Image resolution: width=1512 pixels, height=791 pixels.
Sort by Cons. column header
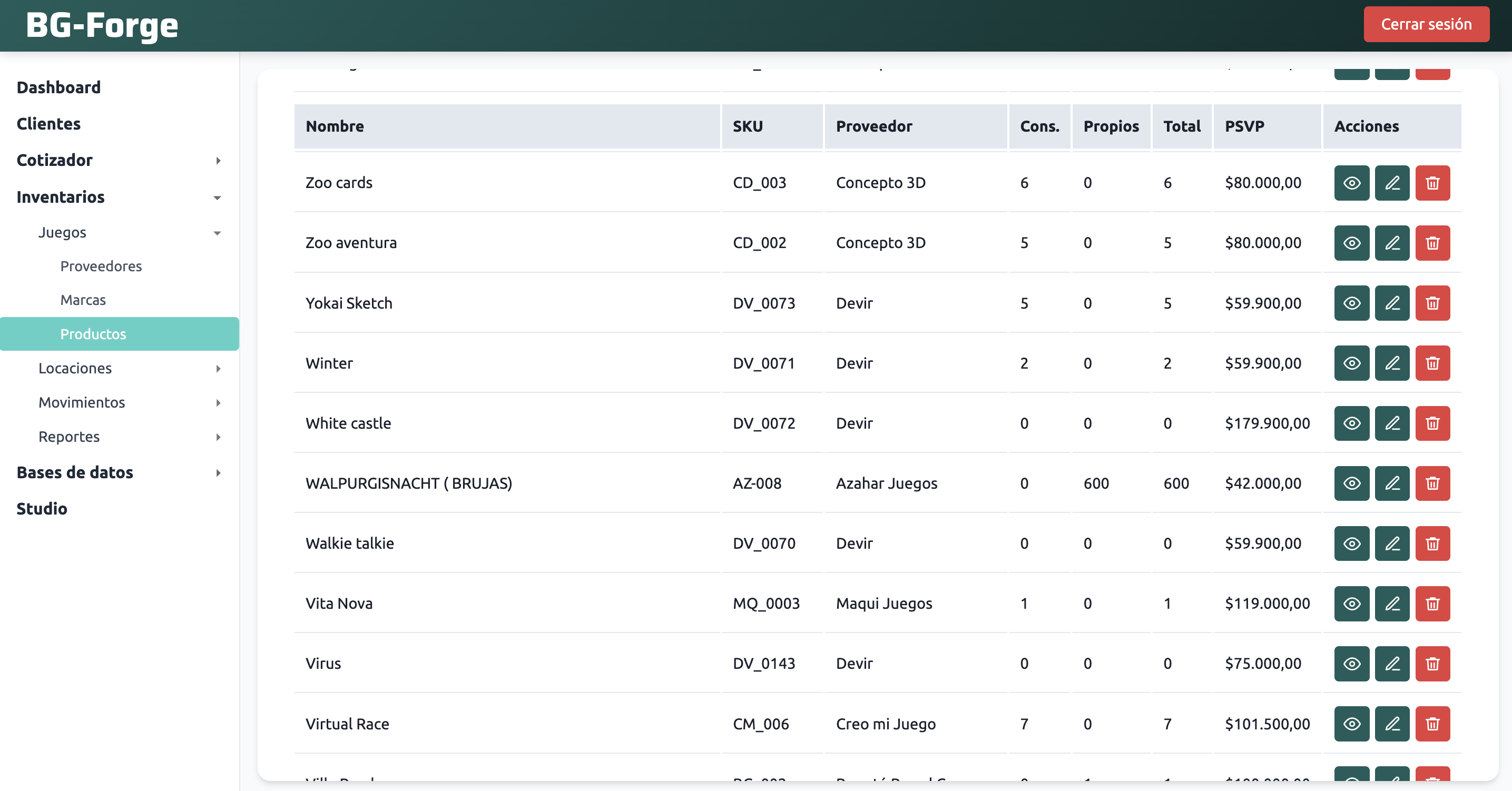(1039, 126)
